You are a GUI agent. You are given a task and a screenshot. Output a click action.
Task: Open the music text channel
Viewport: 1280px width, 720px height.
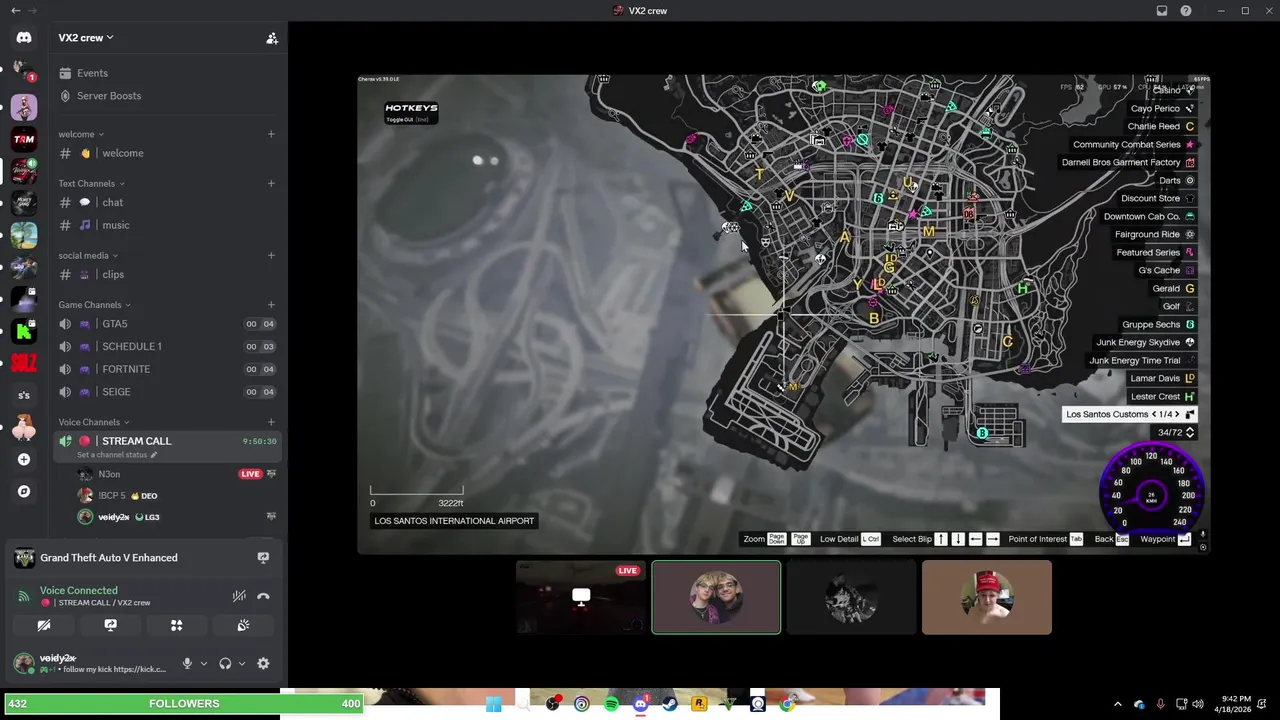tap(166, 225)
